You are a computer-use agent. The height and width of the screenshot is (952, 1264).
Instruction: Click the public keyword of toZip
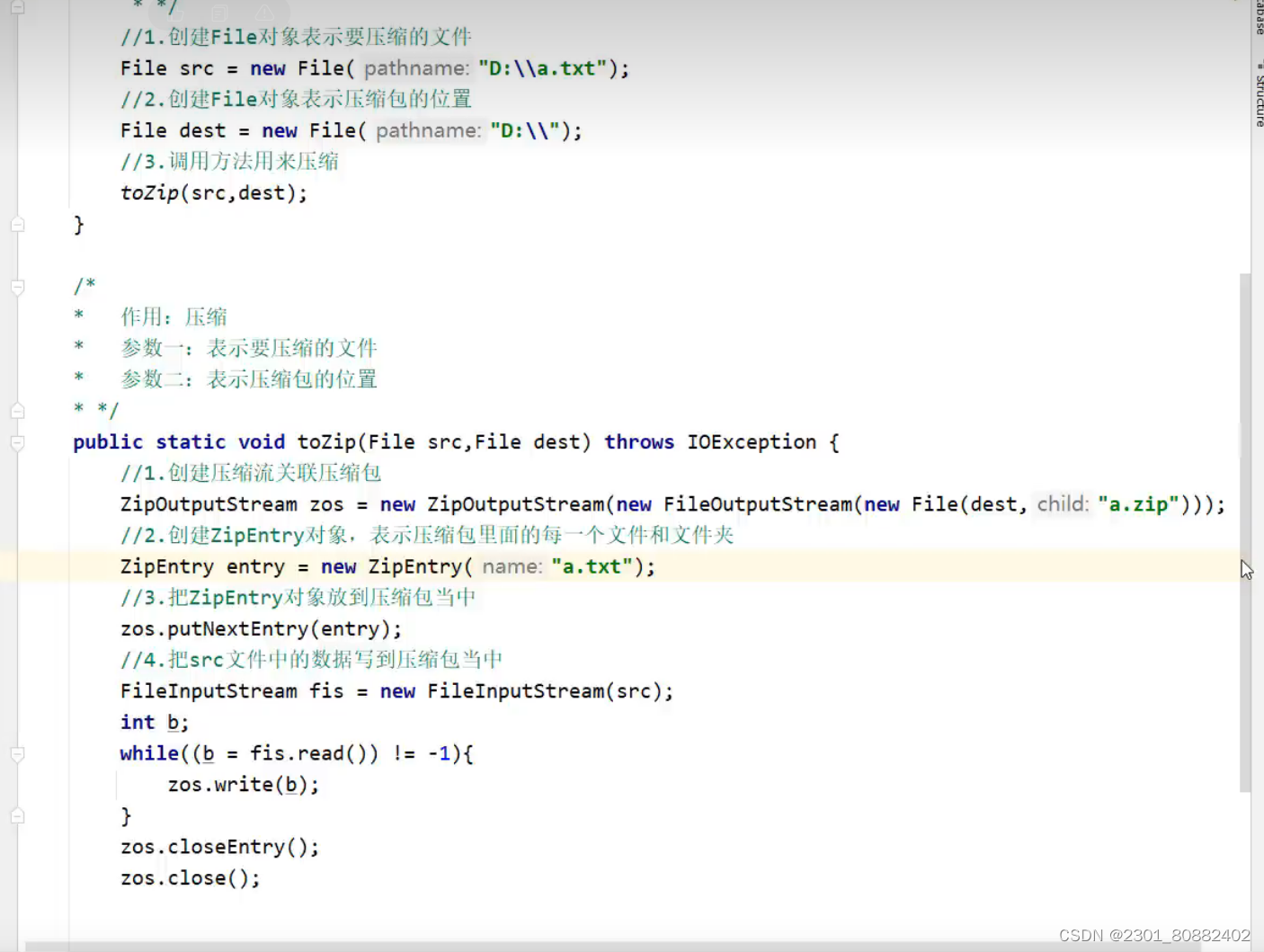(108, 442)
